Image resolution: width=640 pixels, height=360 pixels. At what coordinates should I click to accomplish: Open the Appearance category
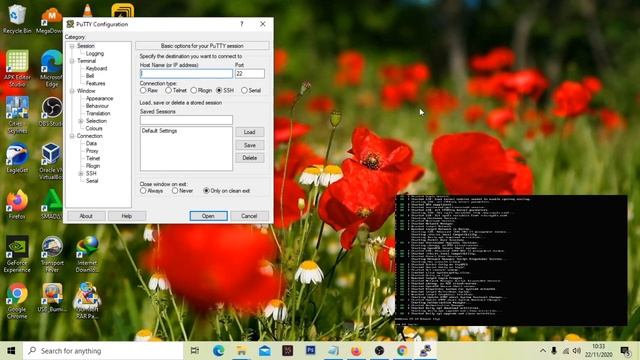tap(99, 98)
